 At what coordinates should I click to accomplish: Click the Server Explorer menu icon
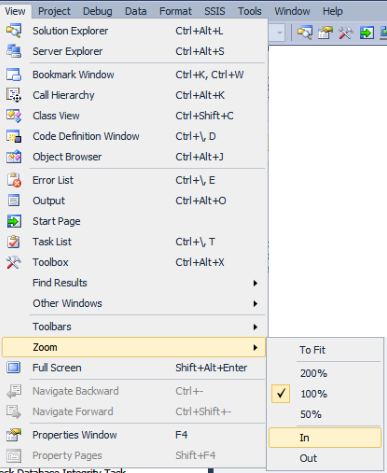(14, 51)
